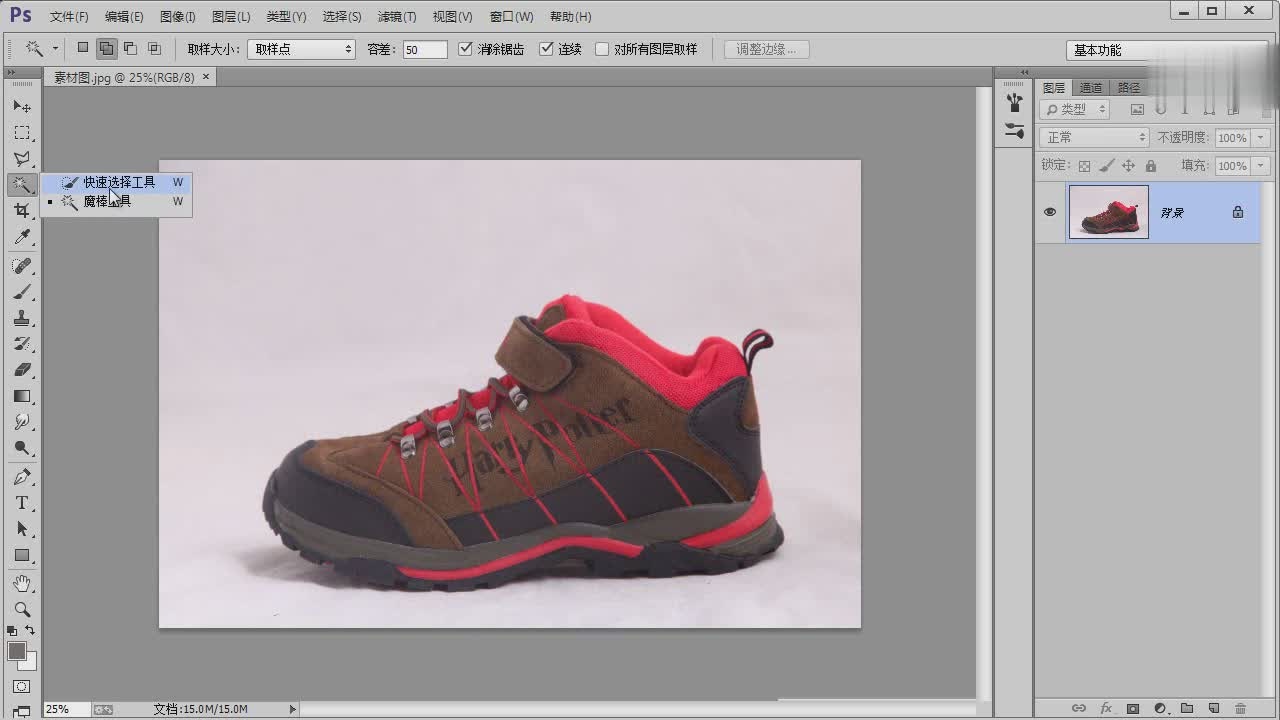This screenshot has height=720, width=1280.
Task: Toggle Quick Mask mode
Action: pyautogui.click(x=22, y=687)
